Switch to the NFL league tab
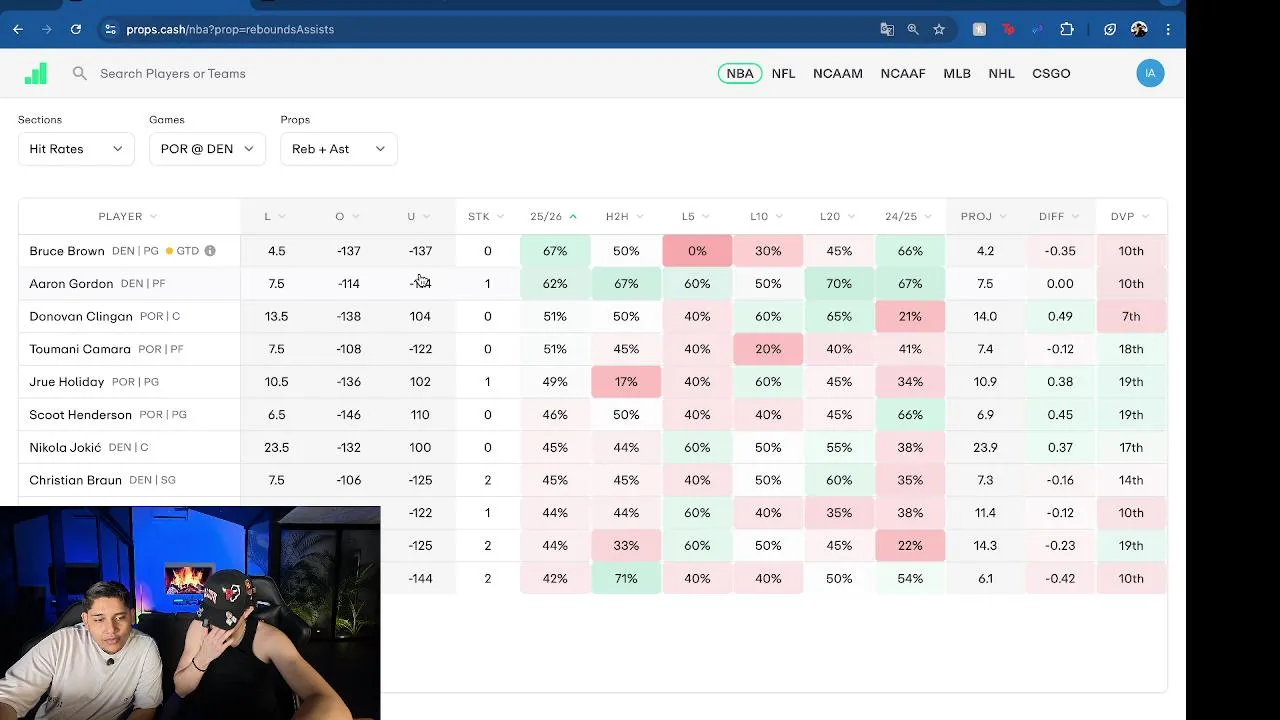 (783, 73)
